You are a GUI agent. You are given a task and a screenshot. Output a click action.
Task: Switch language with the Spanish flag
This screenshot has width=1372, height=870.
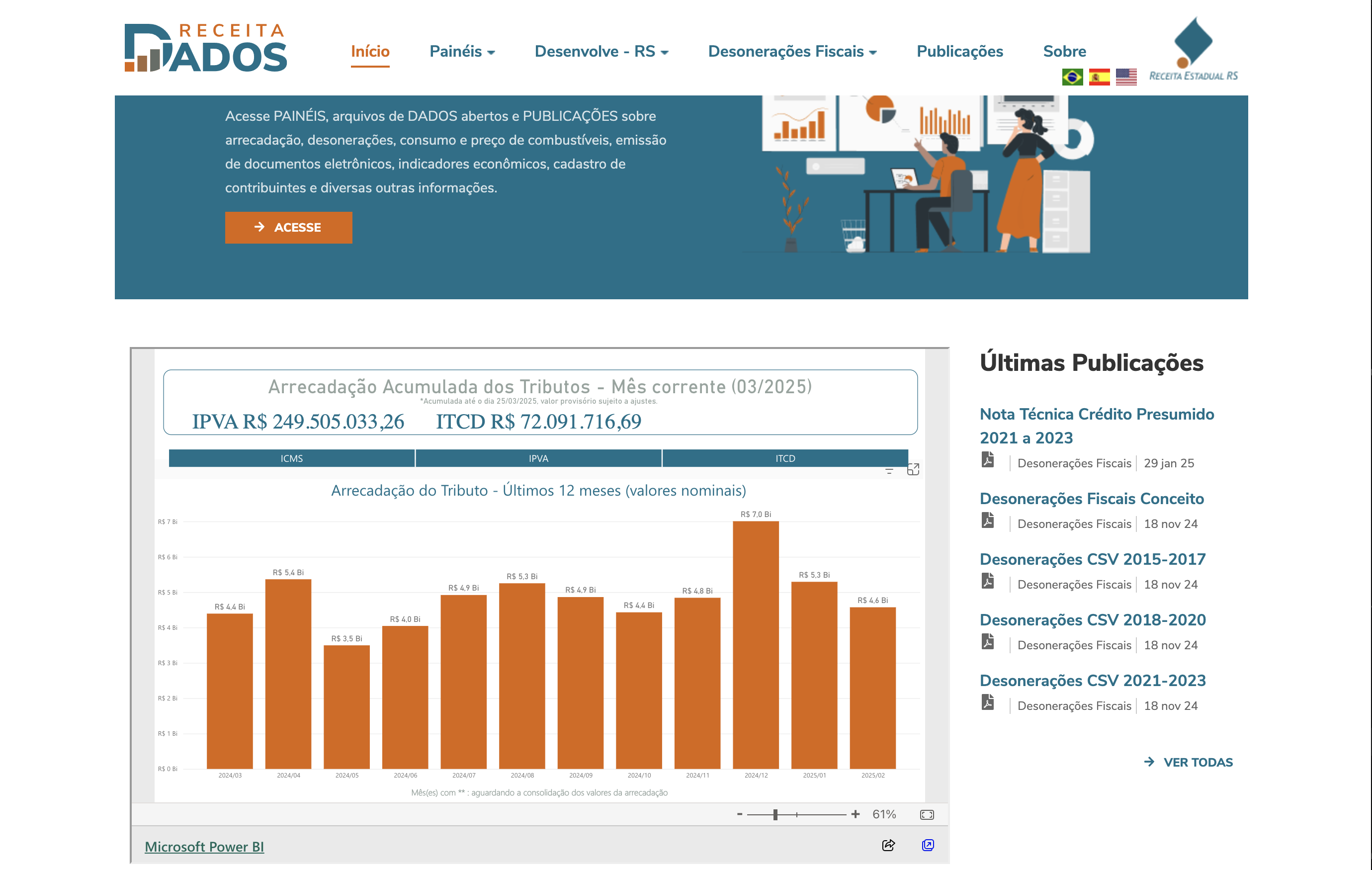tap(1099, 77)
